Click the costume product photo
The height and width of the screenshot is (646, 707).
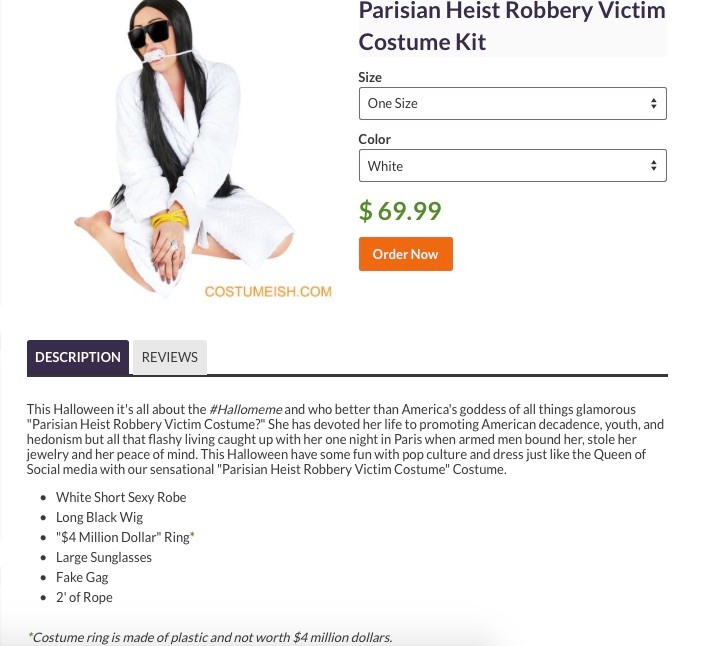(185, 149)
